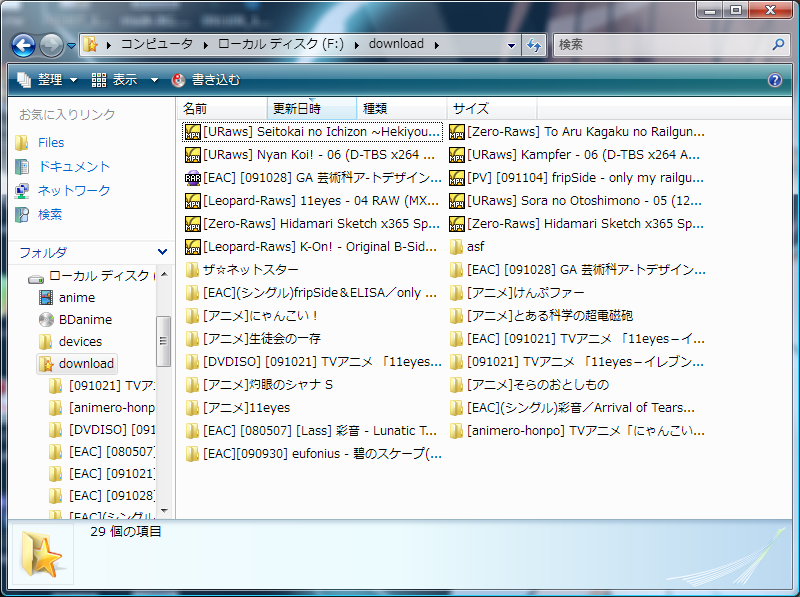This screenshot has height=597, width=800.
Task: Collapse the フォルダ pane chevron
Action: (162, 252)
